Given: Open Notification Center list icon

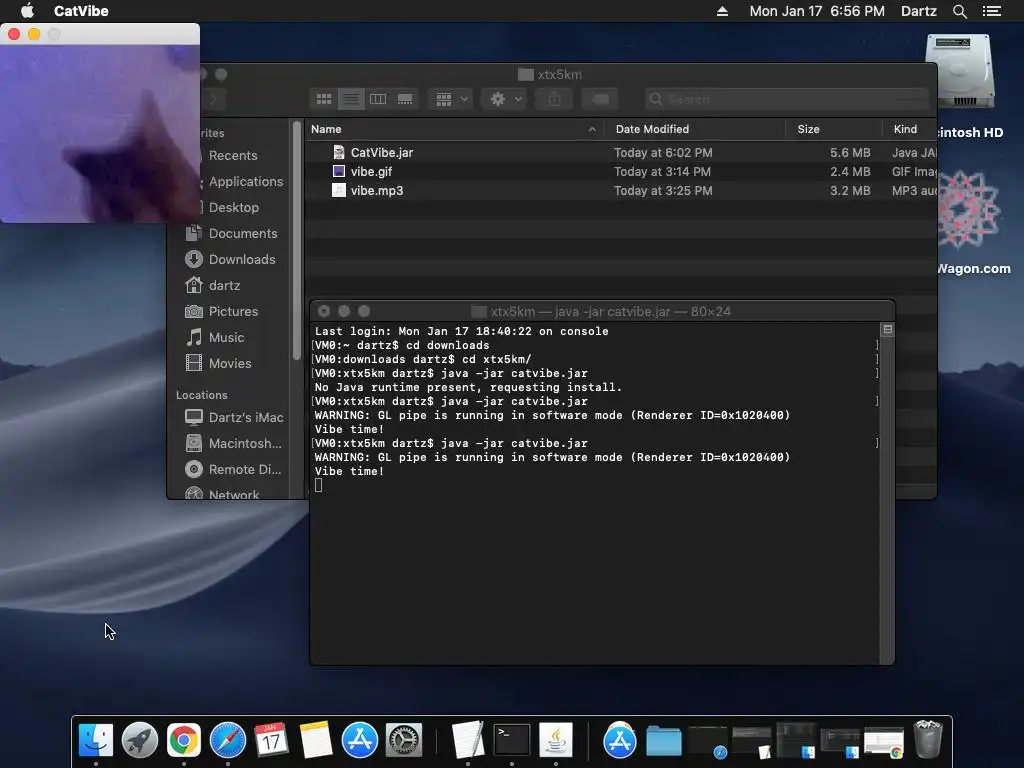Looking at the screenshot, I should [992, 11].
